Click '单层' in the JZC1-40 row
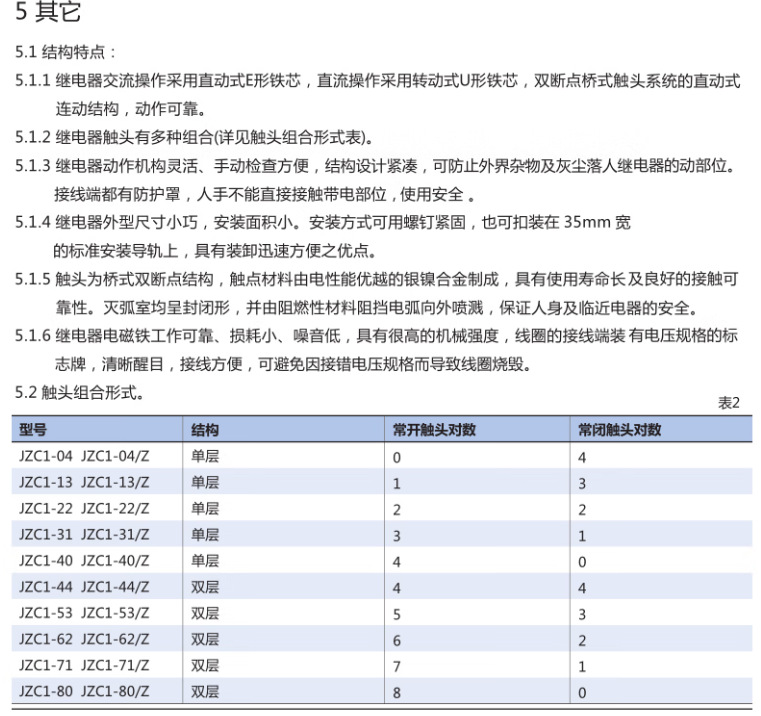The image size is (761, 716). (205, 561)
